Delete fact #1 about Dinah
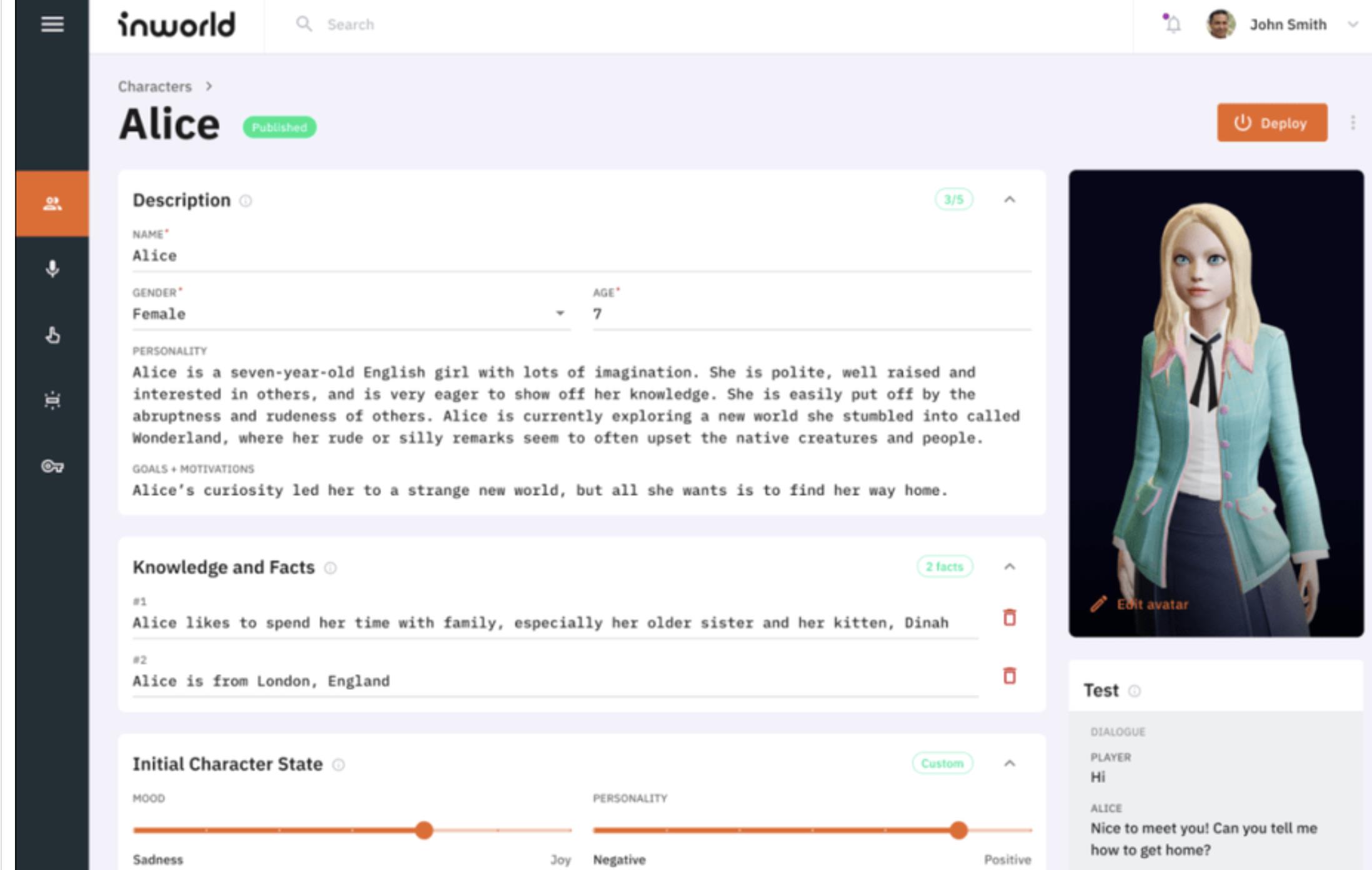 point(1009,617)
